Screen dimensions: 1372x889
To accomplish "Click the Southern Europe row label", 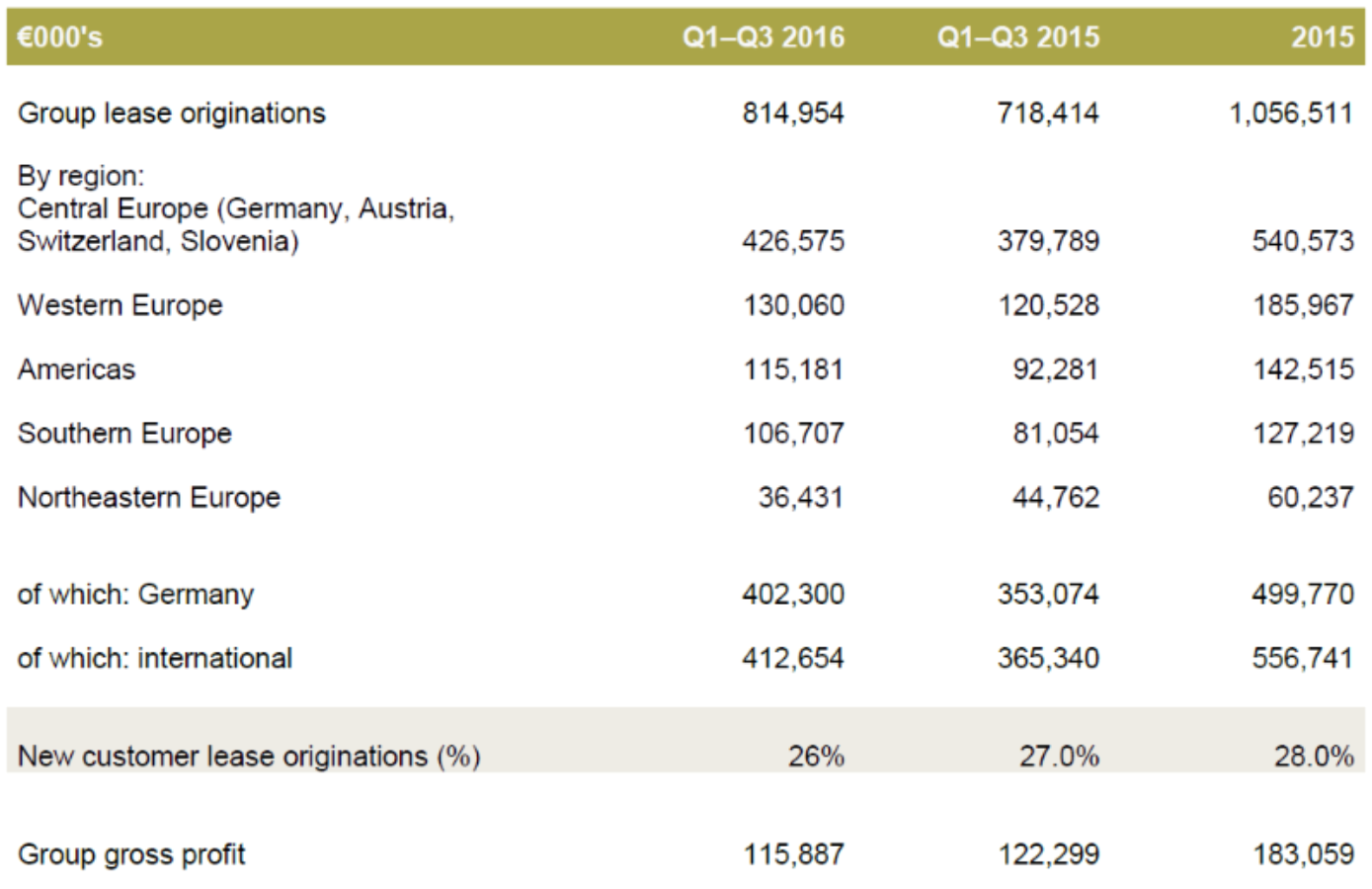I will point(124,434).
